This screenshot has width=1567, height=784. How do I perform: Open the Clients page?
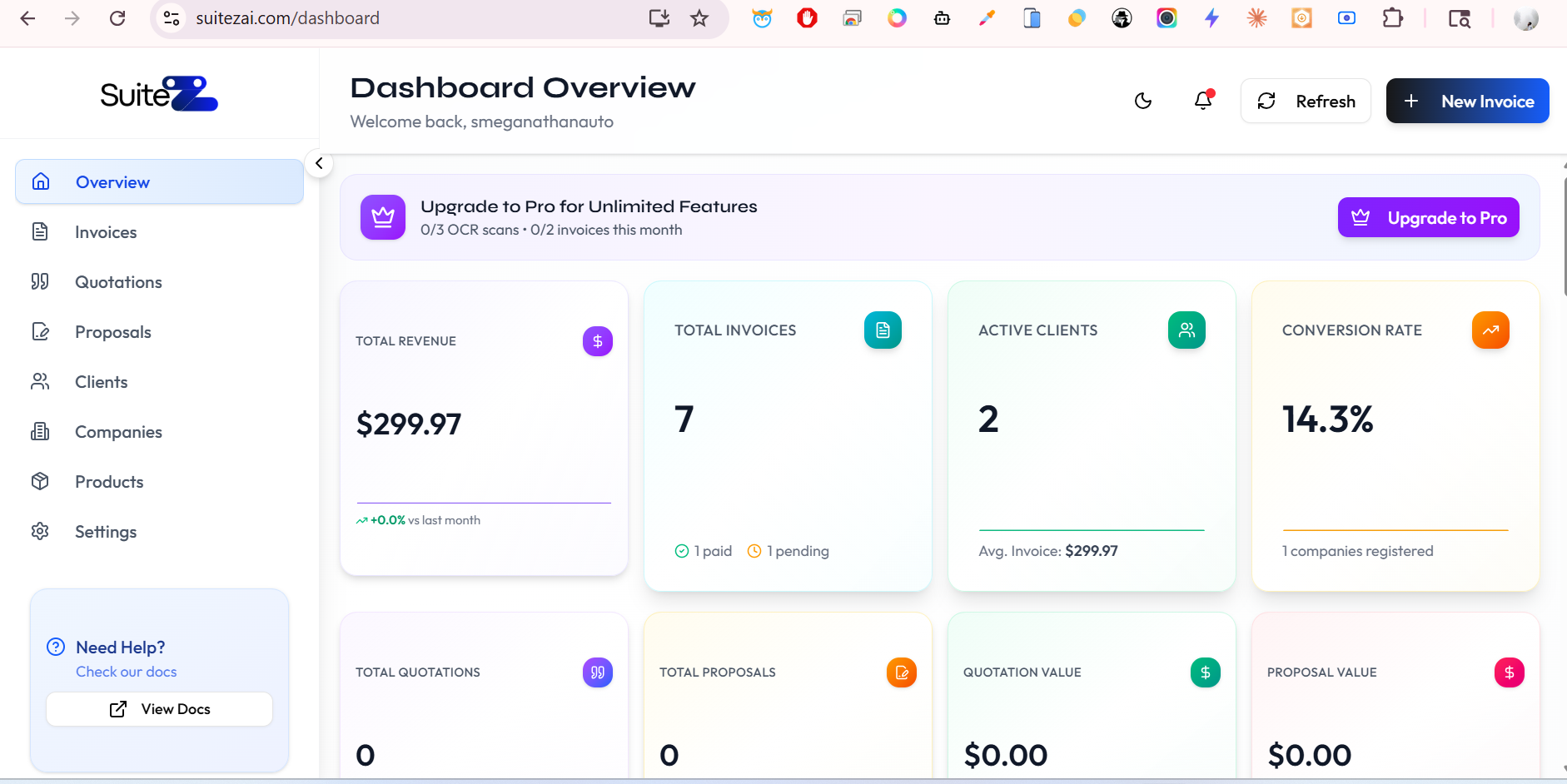pos(101,382)
